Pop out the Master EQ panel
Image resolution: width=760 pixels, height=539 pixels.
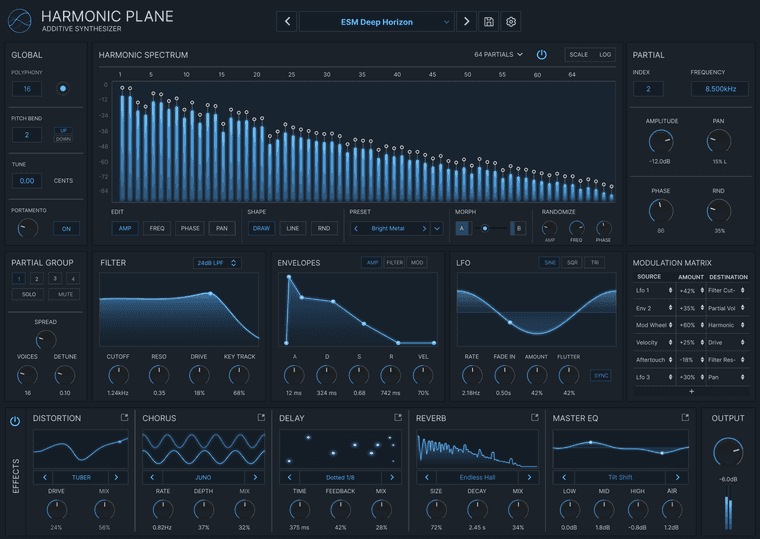pos(685,417)
